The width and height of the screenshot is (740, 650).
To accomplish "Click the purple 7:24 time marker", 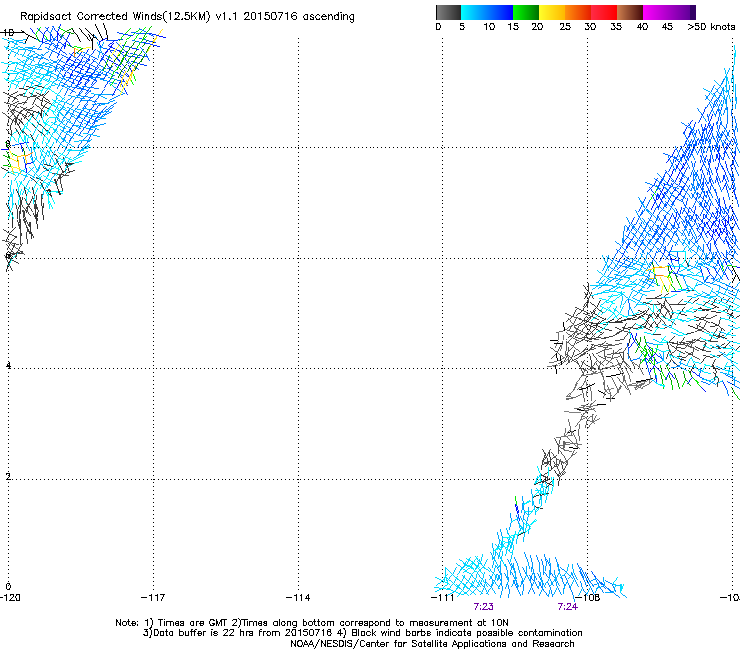I will point(568,607).
